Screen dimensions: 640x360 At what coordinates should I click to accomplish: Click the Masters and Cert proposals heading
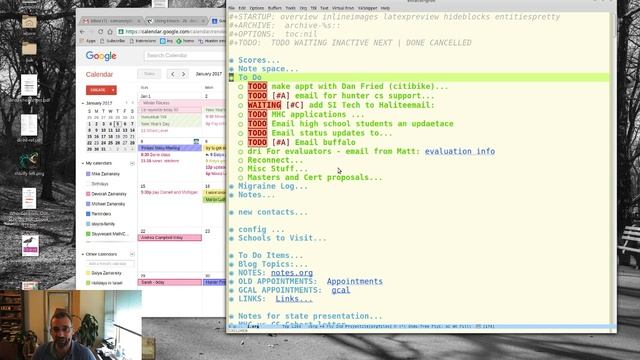(x=315, y=178)
